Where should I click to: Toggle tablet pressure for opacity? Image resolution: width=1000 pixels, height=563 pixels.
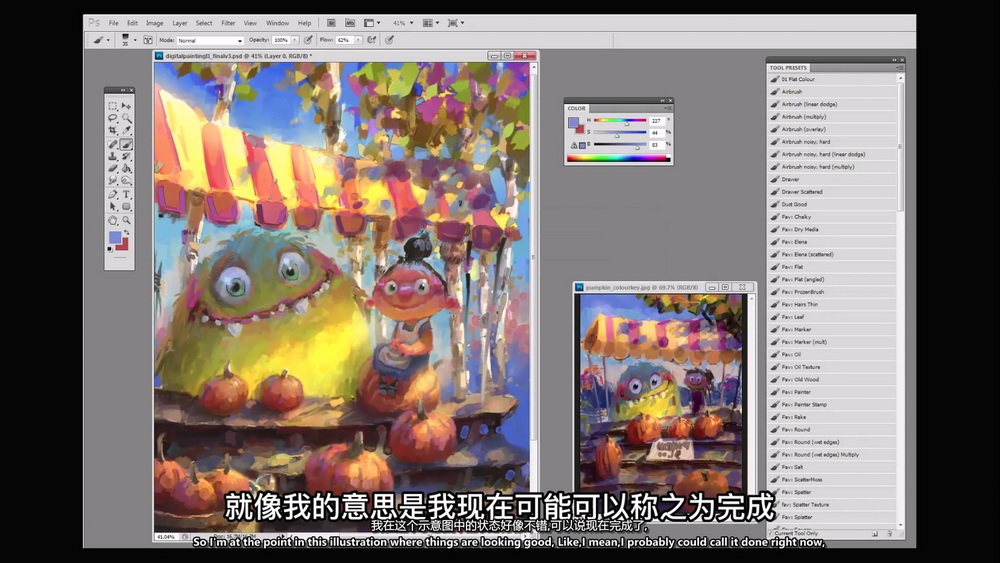[308, 40]
